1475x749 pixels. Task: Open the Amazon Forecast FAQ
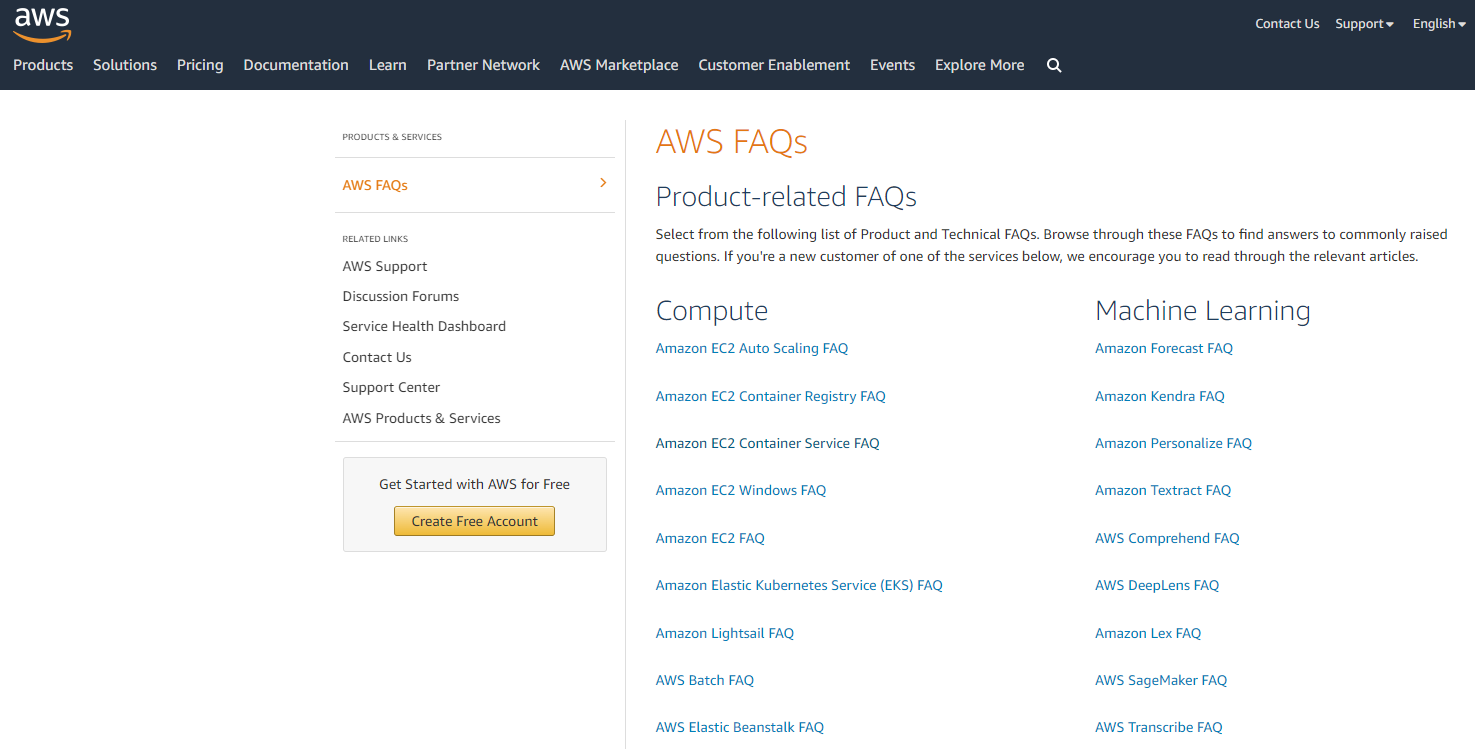tap(1164, 348)
